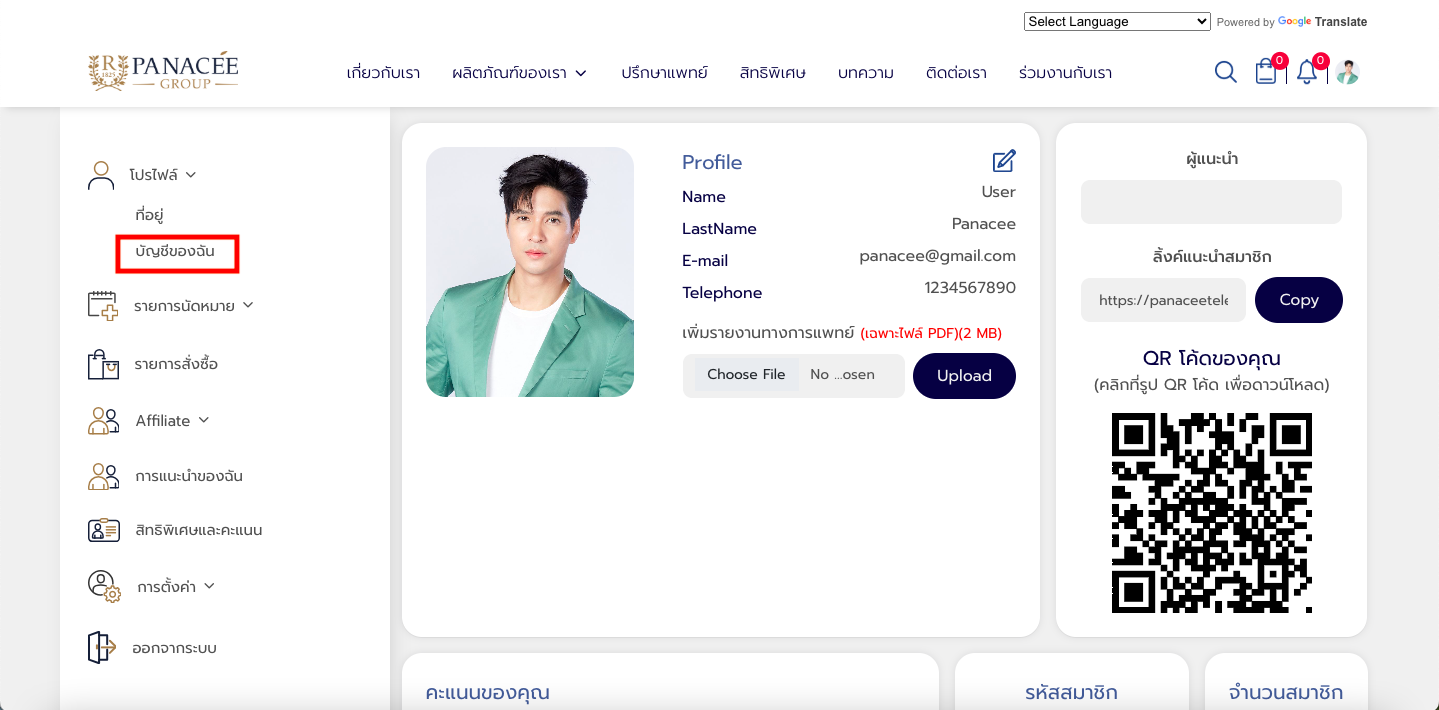Viewport: 1439px width, 710px height.
Task: Open the shopping cart icon
Action: click(1266, 72)
